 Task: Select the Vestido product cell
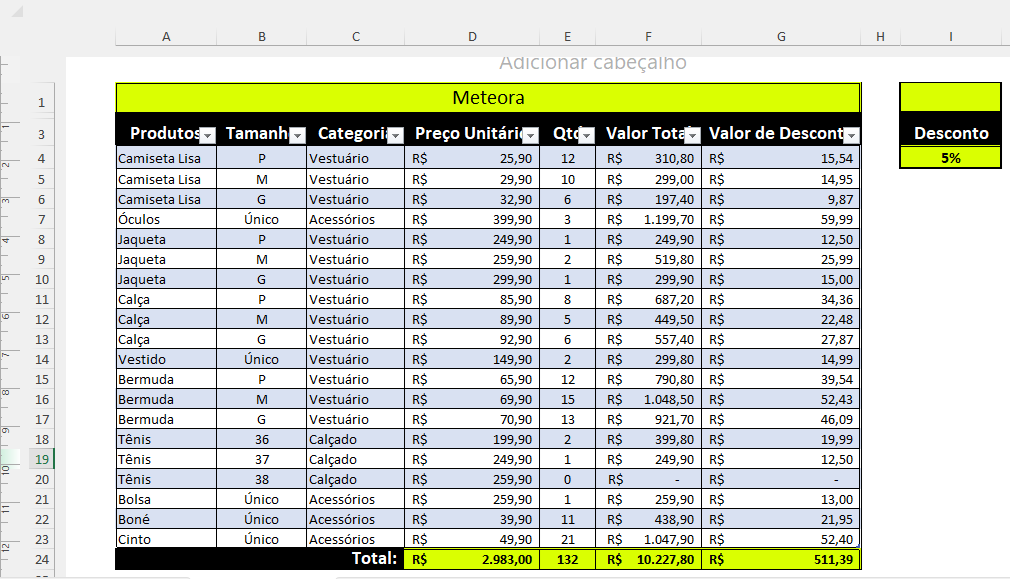[x=166, y=359]
